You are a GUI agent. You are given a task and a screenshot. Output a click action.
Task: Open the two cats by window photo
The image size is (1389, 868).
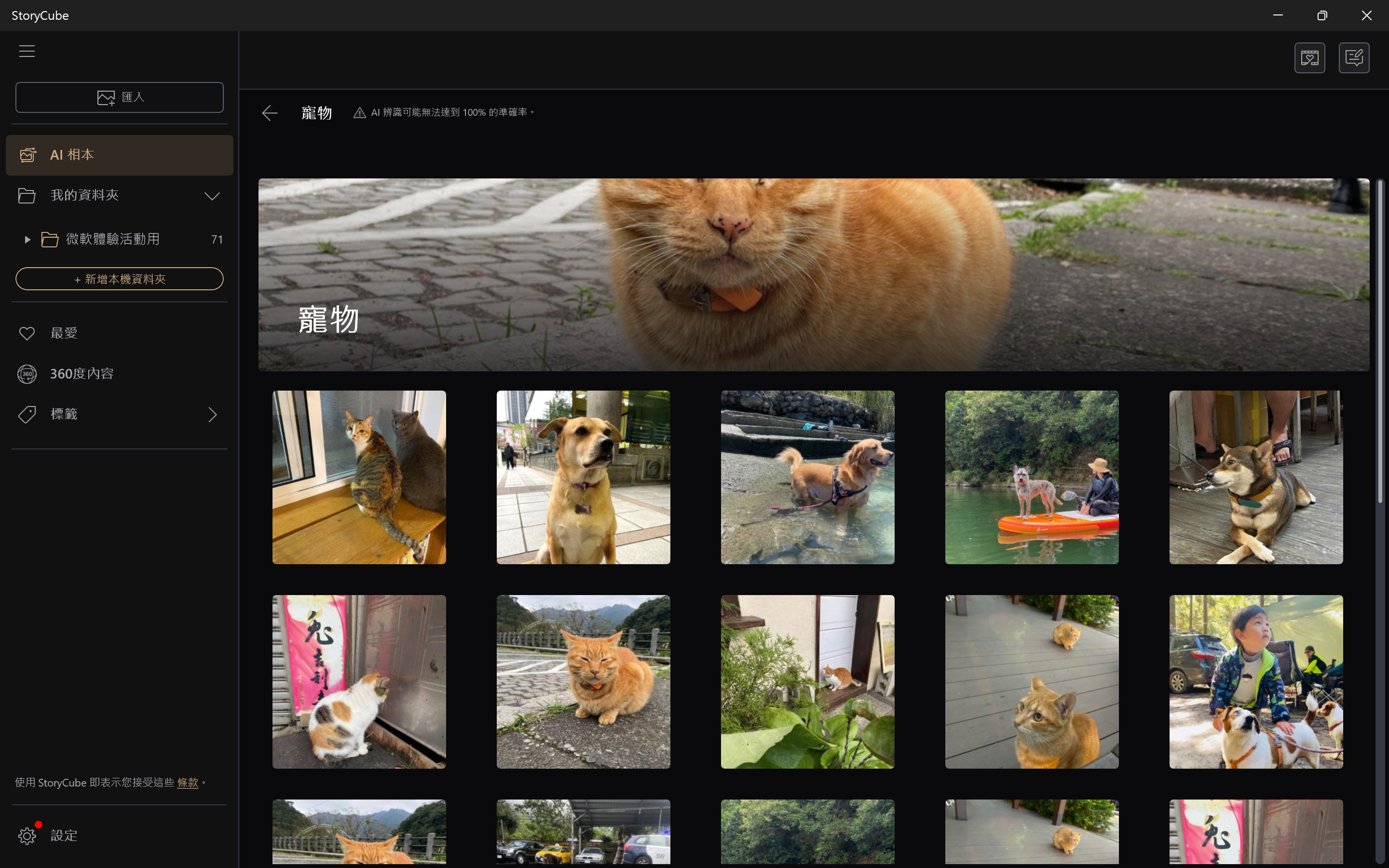click(x=359, y=477)
